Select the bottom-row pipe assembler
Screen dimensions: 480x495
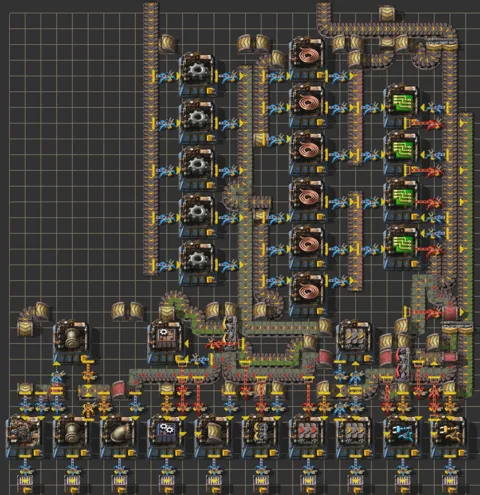71,436
